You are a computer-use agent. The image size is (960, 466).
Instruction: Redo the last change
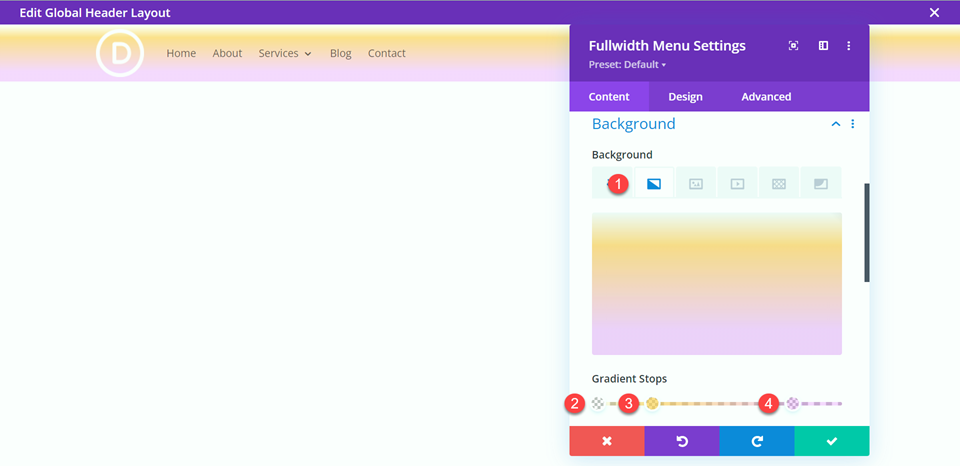757,441
